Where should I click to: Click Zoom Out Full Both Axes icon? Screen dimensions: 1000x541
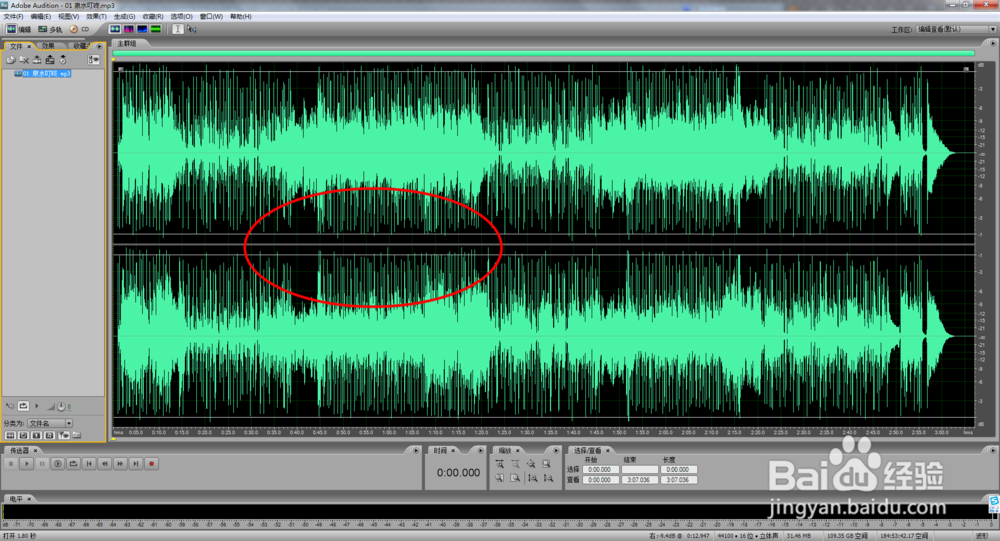[x=531, y=464]
